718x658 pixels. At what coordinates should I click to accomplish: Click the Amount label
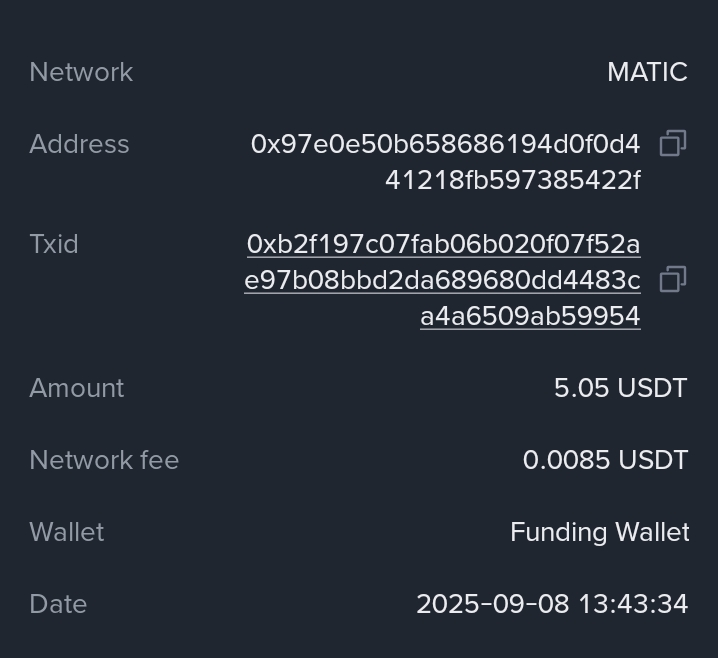[x=77, y=388]
